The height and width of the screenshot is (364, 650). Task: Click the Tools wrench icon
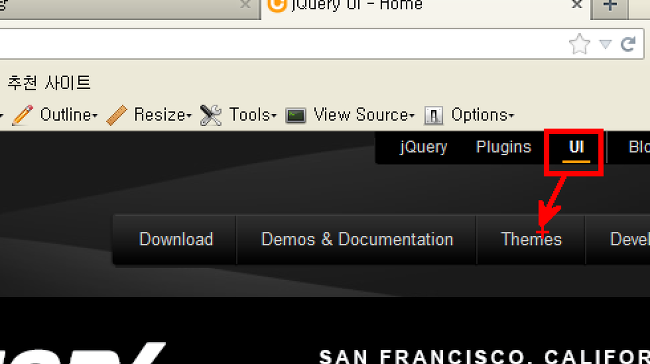(x=211, y=115)
